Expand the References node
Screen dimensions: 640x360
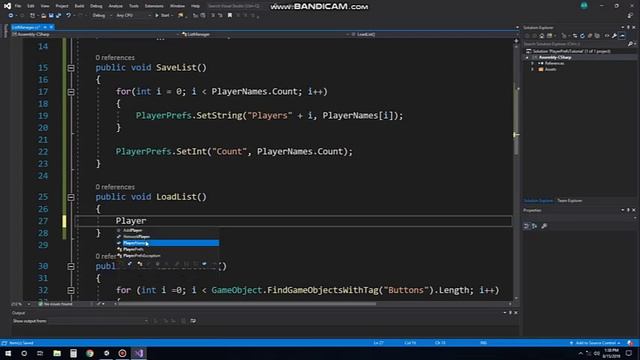pyautogui.click(x=532, y=64)
